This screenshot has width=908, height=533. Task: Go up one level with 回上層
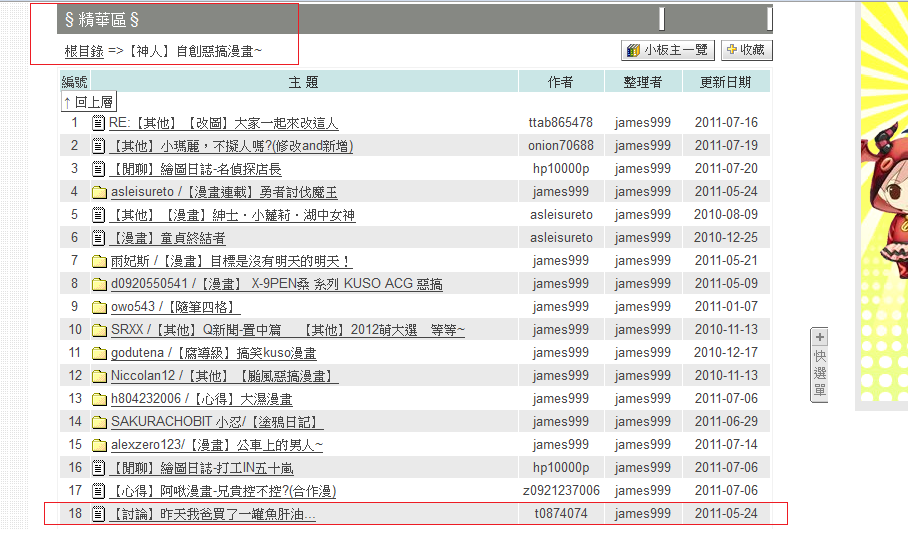point(89,101)
